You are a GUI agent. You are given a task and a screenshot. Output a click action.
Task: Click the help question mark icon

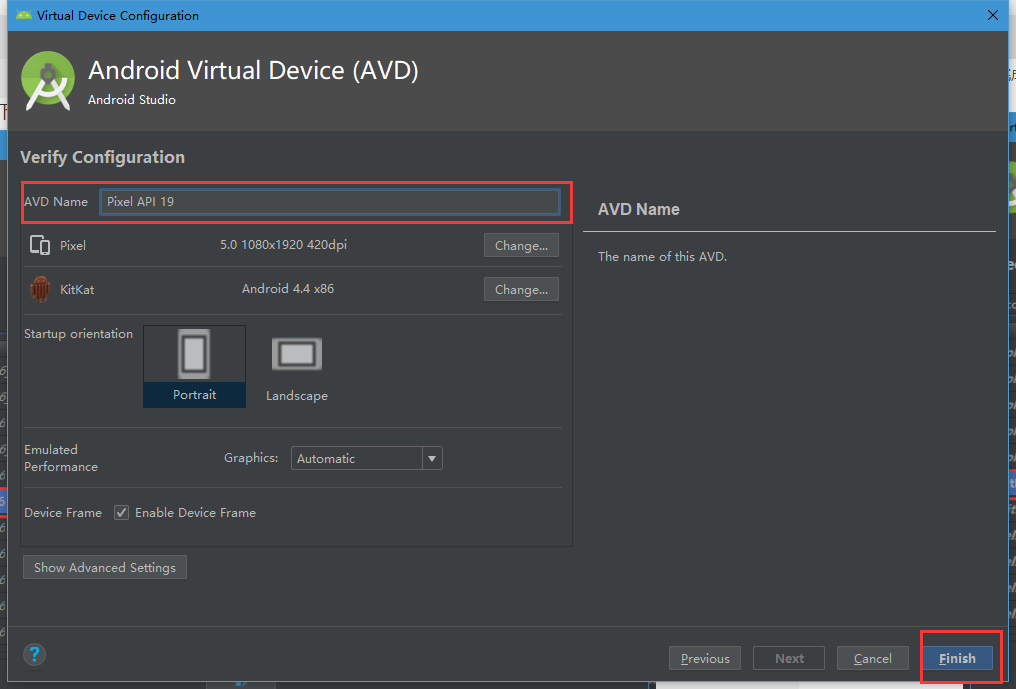(34, 654)
